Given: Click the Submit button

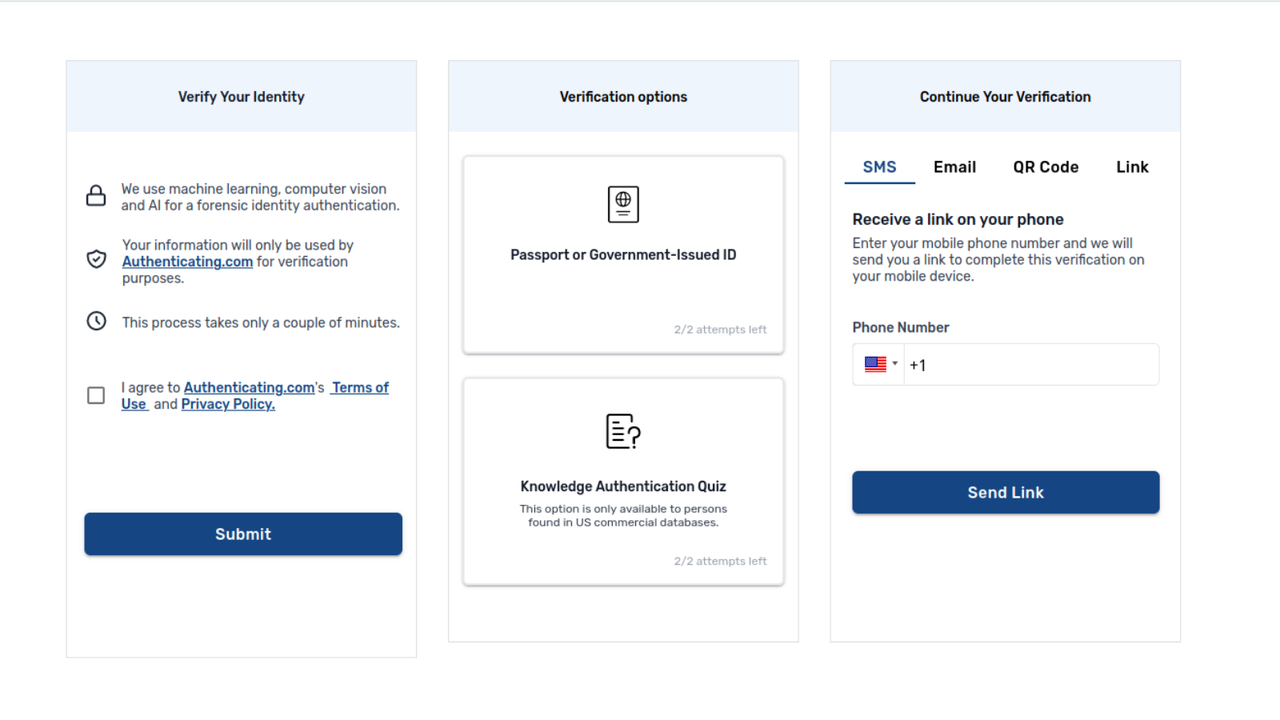Looking at the screenshot, I should click(x=243, y=534).
